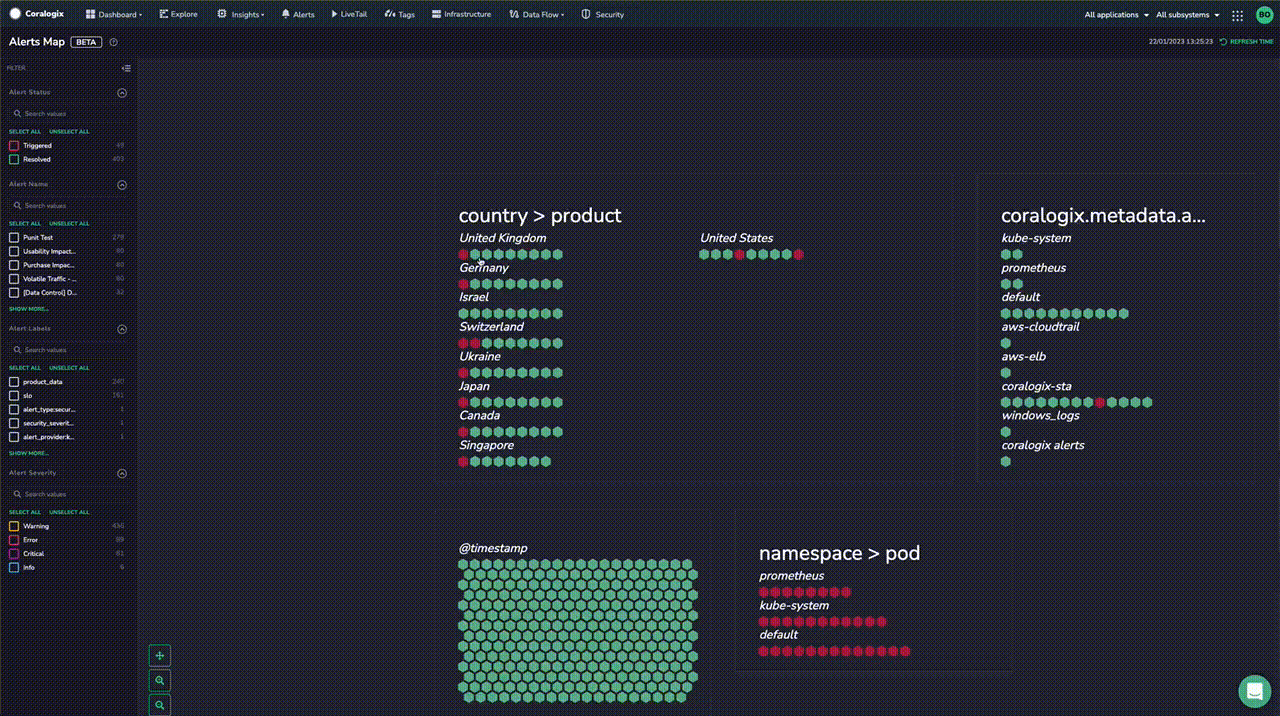Click the search icon under Alert Name

click(18, 206)
